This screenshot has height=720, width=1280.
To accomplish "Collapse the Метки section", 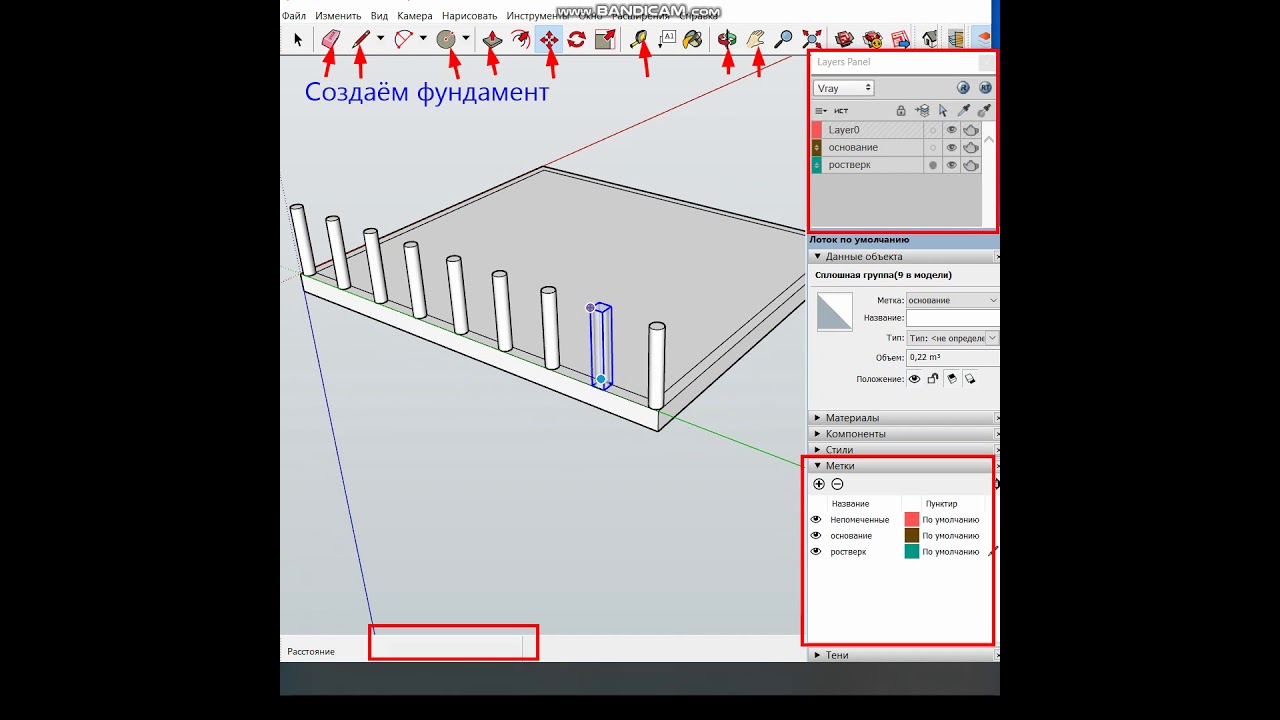I will 818,466.
